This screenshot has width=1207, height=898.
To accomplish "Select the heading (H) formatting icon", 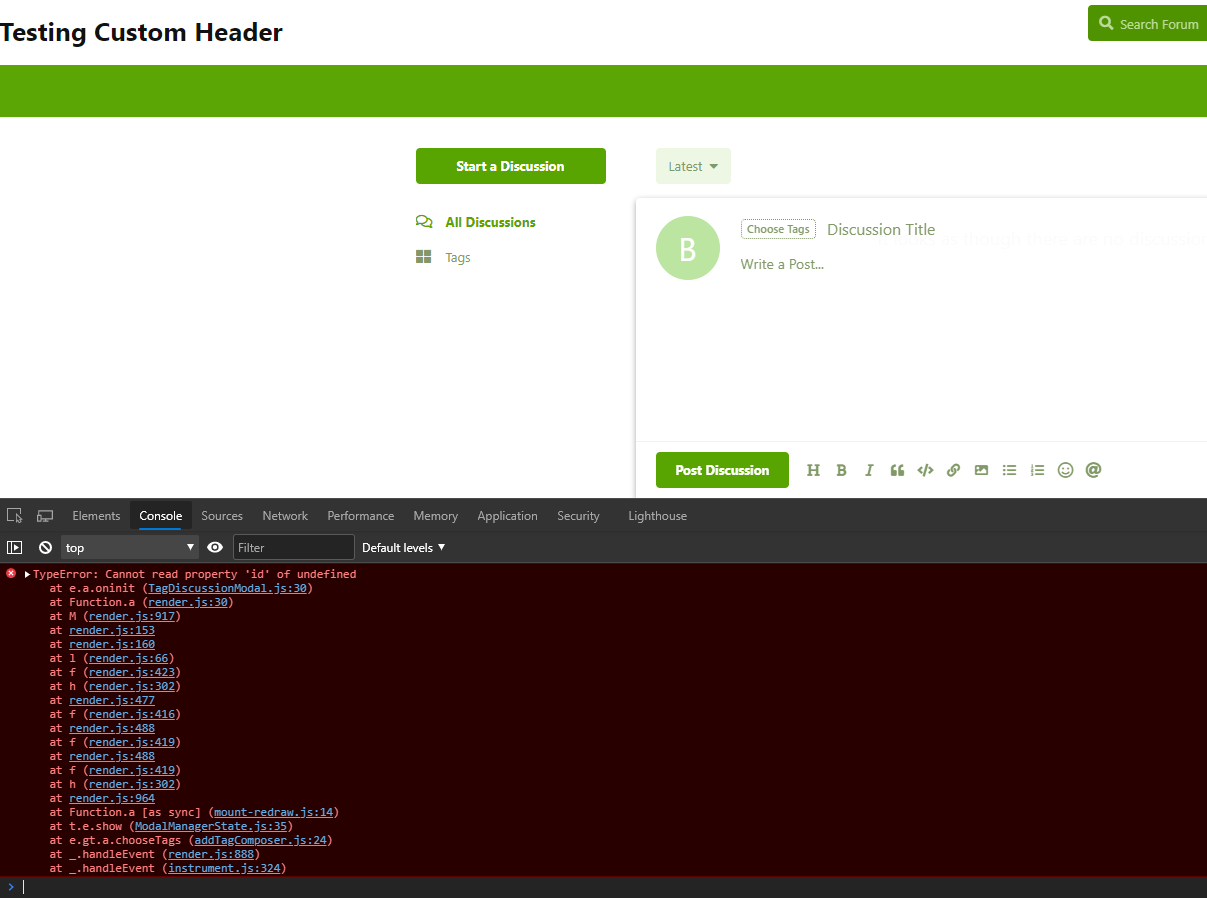I will click(813, 469).
